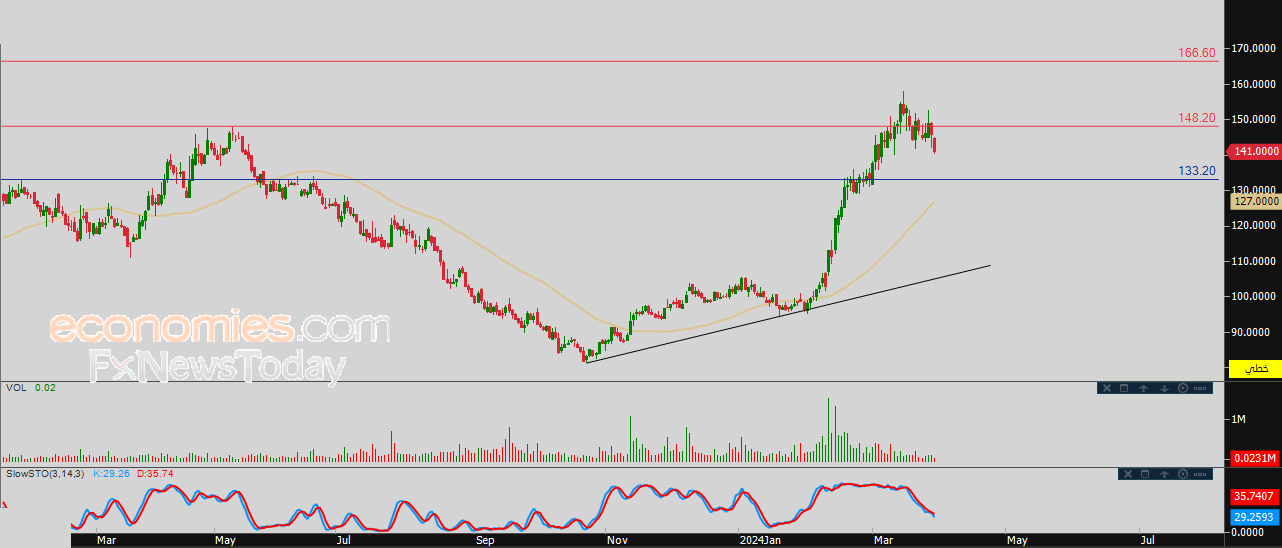The image size is (1282, 548).
Task: Select the 148.20 level label
Action: pyautogui.click(x=1197, y=117)
